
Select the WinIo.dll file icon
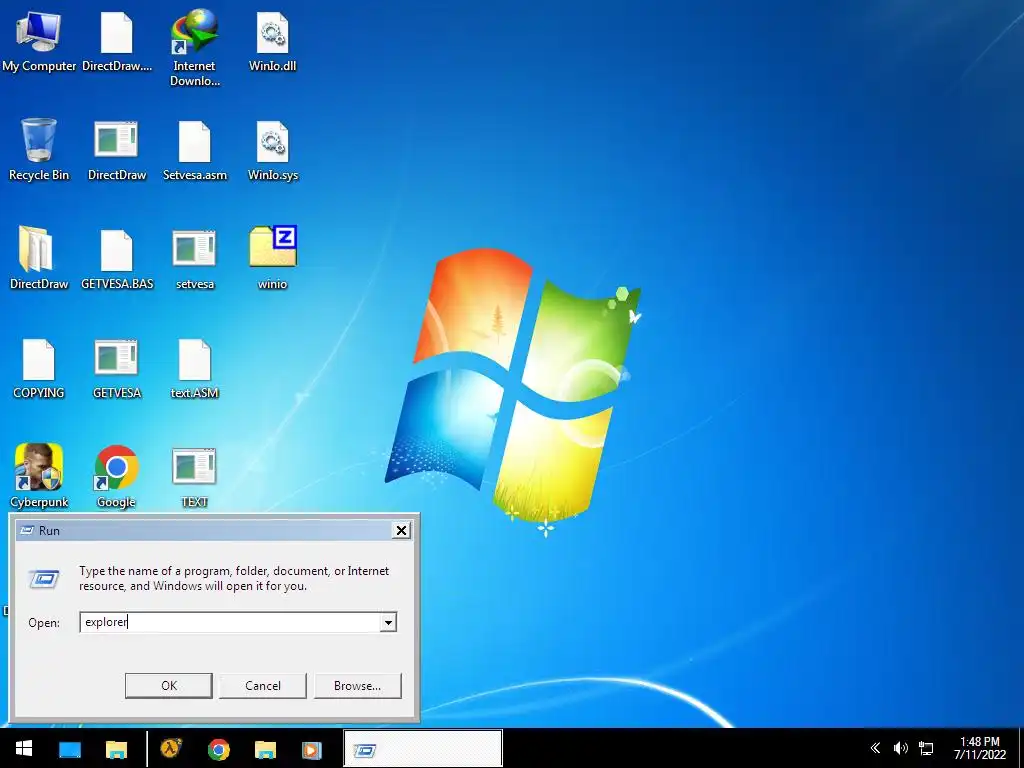pos(272,40)
